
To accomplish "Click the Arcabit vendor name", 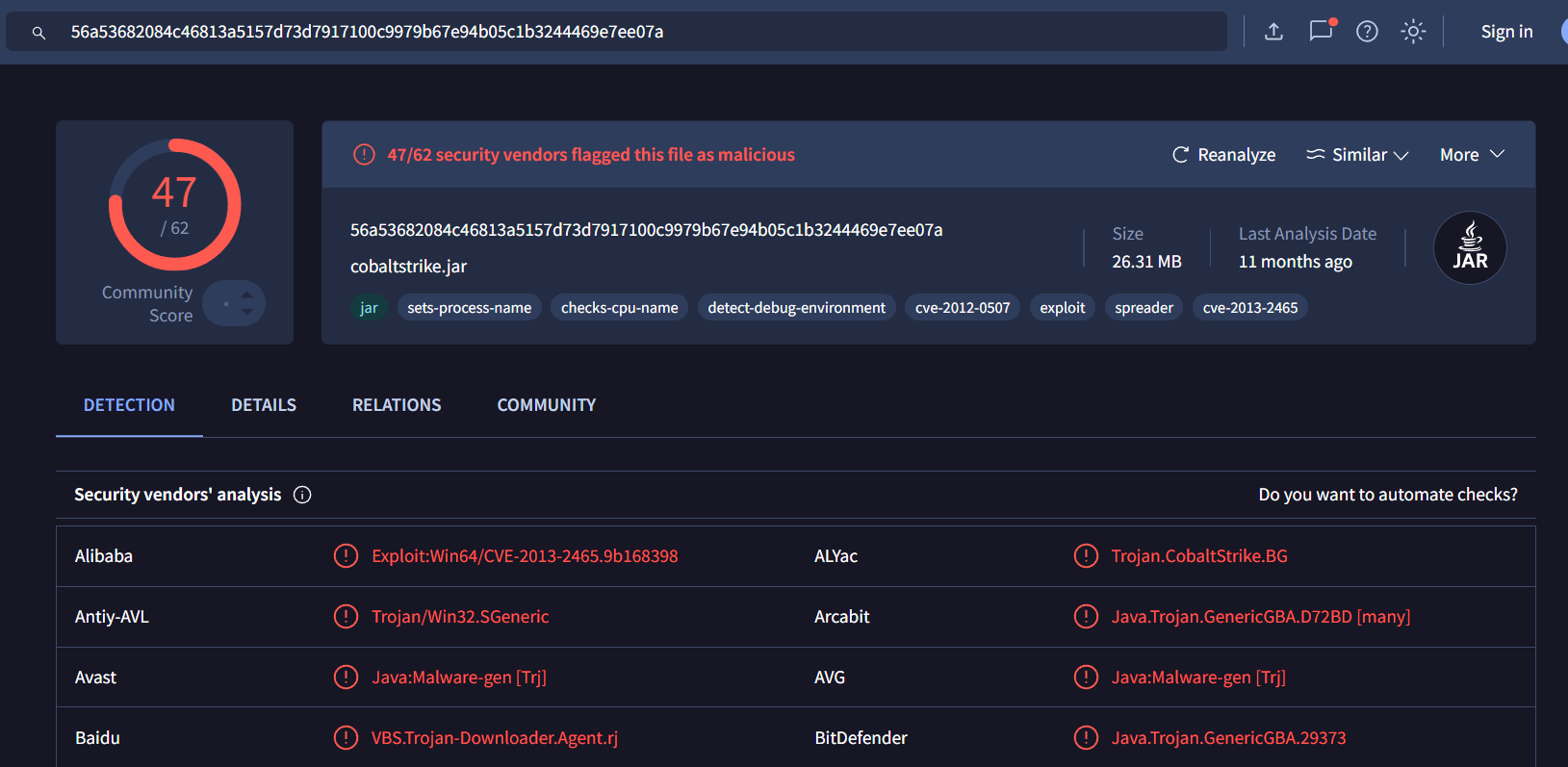I will coord(841,617).
